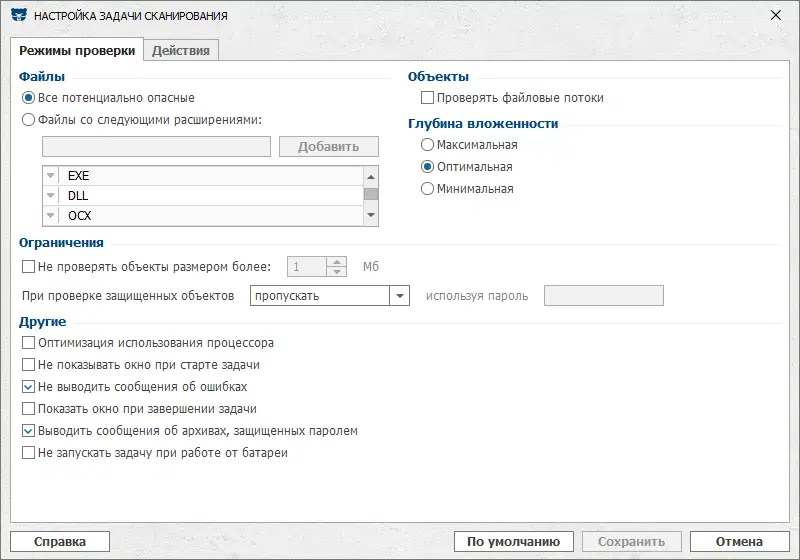800x560 pixels.
Task: Toggle "Оптимизация использования процессора" checkbox
Action: click(x=28, y=342)
